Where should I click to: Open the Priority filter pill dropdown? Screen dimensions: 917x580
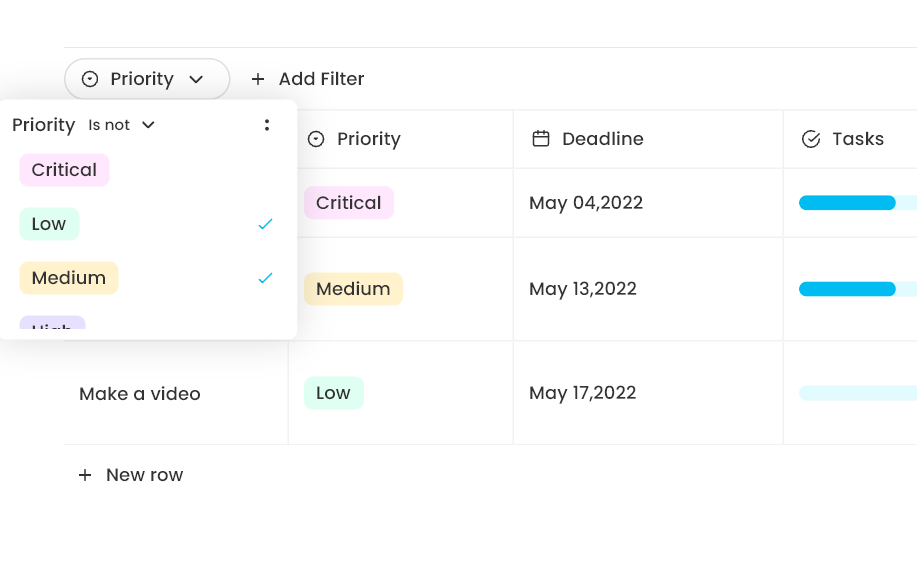[198, 79]
